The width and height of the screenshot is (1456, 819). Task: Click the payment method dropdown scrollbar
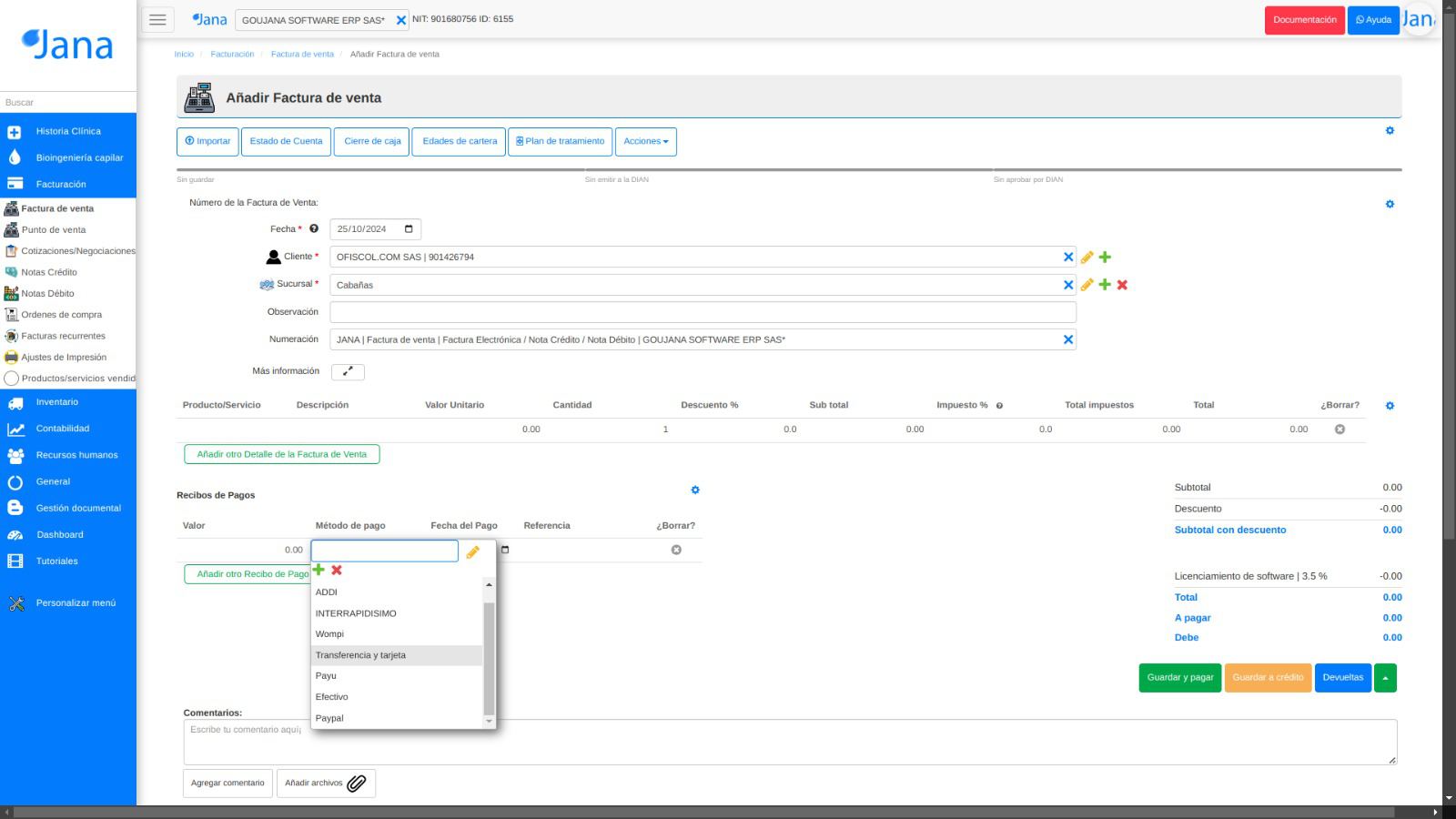[x=489, y=659]
